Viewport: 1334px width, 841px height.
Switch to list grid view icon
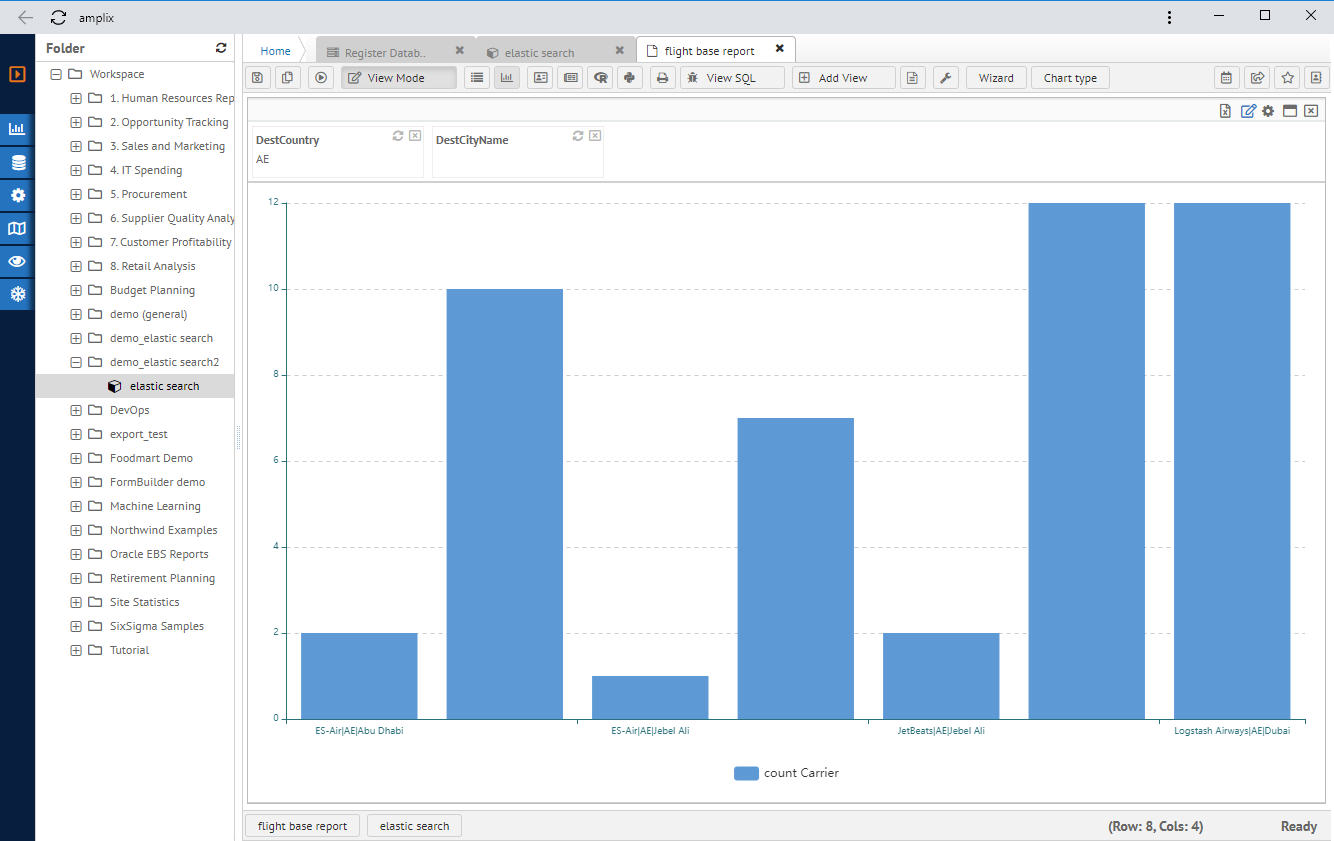coord(477,78)
